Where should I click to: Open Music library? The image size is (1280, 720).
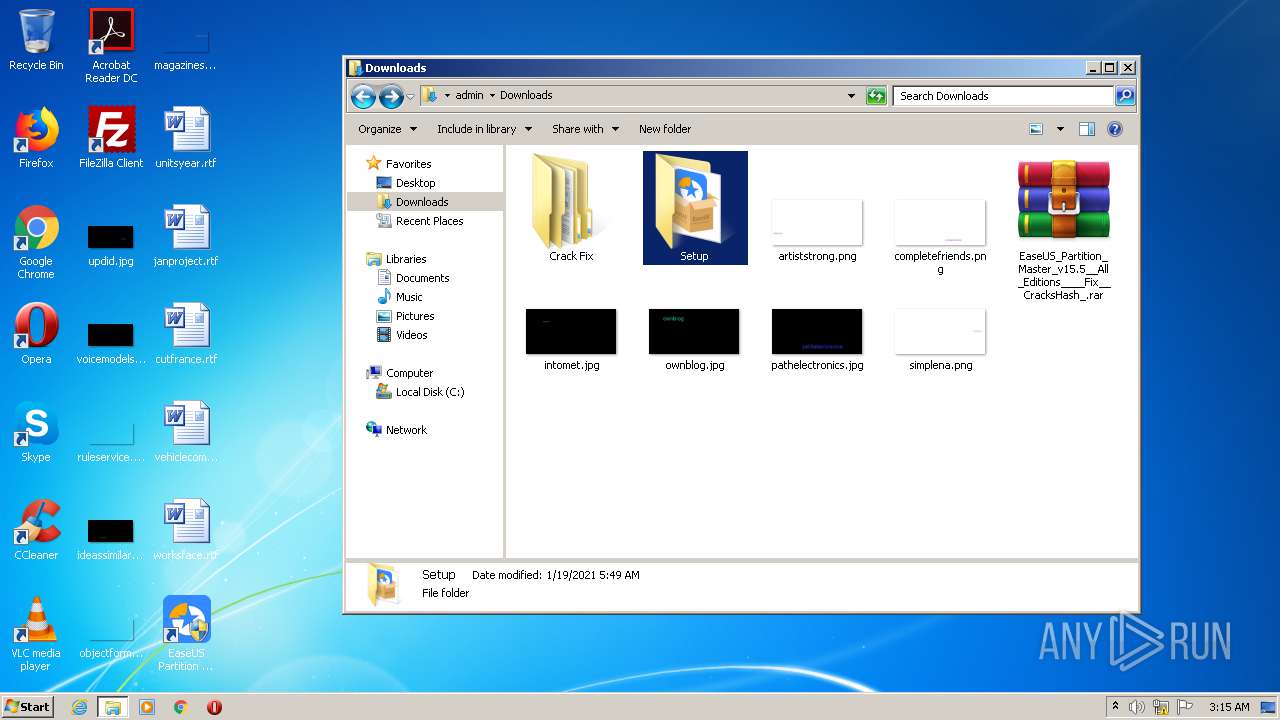point(409,297)
